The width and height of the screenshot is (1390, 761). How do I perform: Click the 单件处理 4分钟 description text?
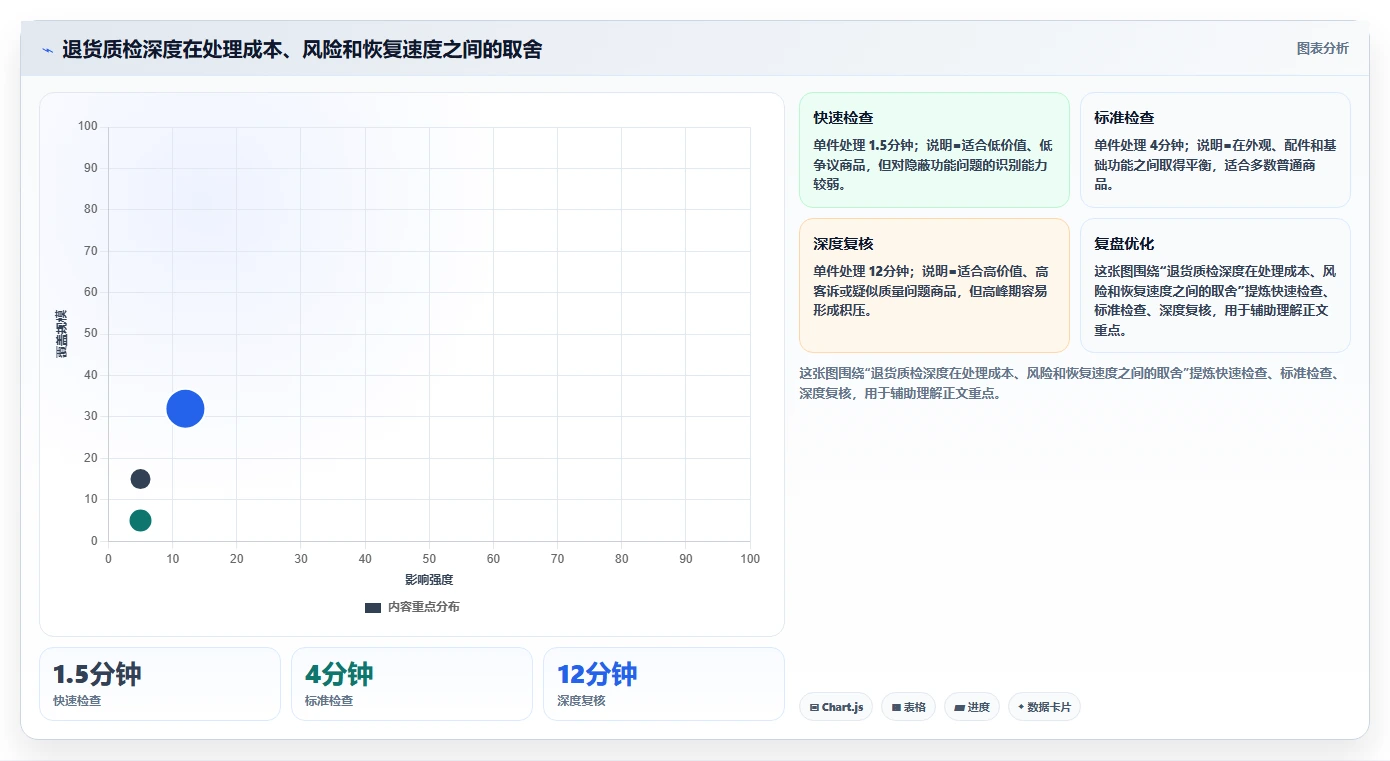pos(1215,165)
